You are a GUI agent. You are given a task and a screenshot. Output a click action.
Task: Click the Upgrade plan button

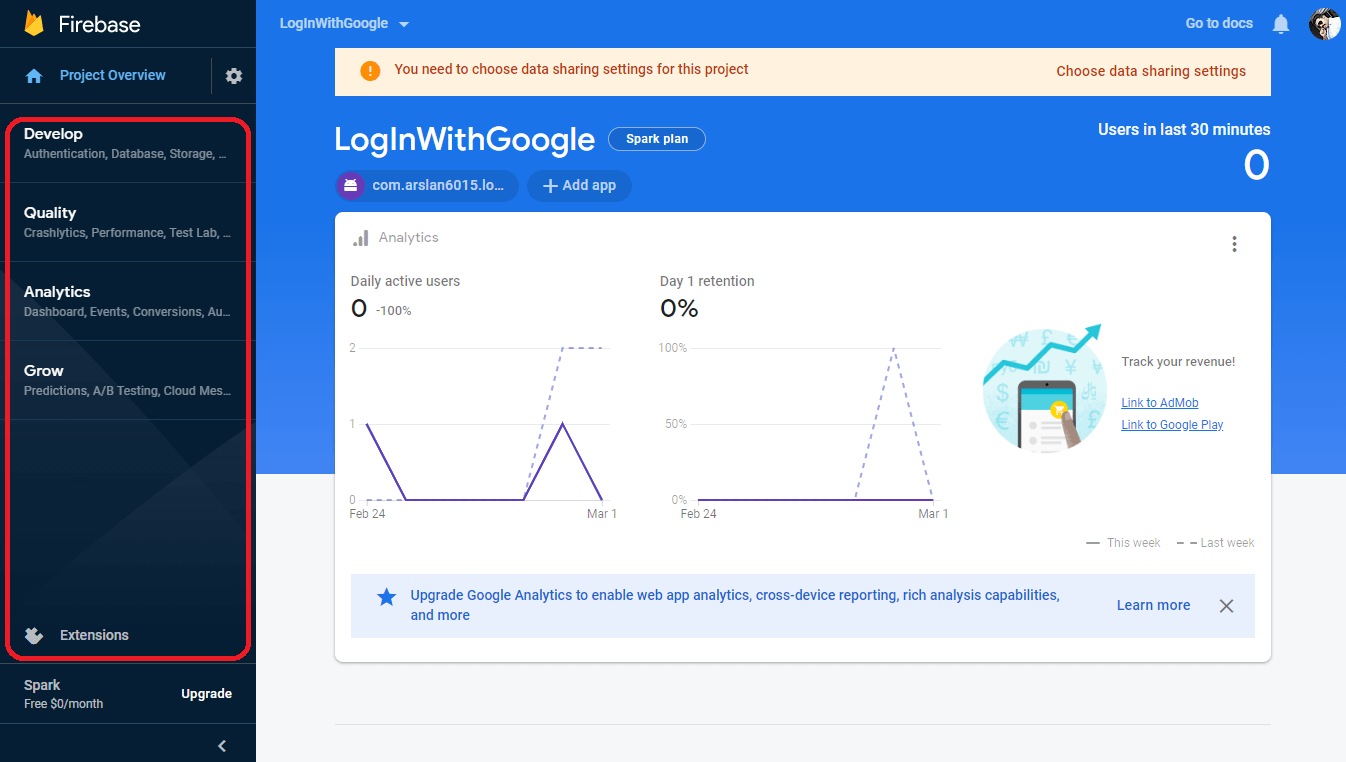click(x=206, y=694)
